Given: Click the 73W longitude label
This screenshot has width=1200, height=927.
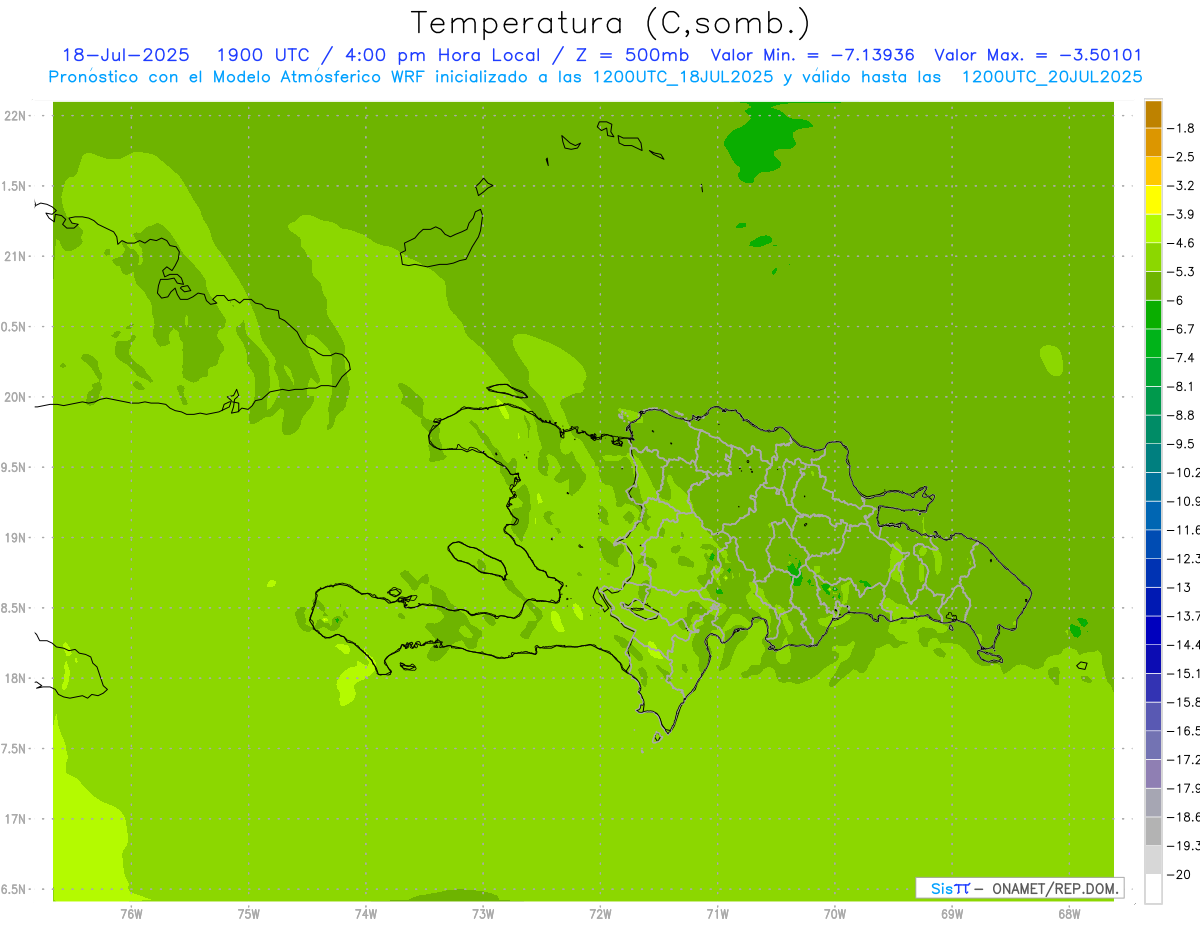Looking at the screenshot, I should coord(483,913).
